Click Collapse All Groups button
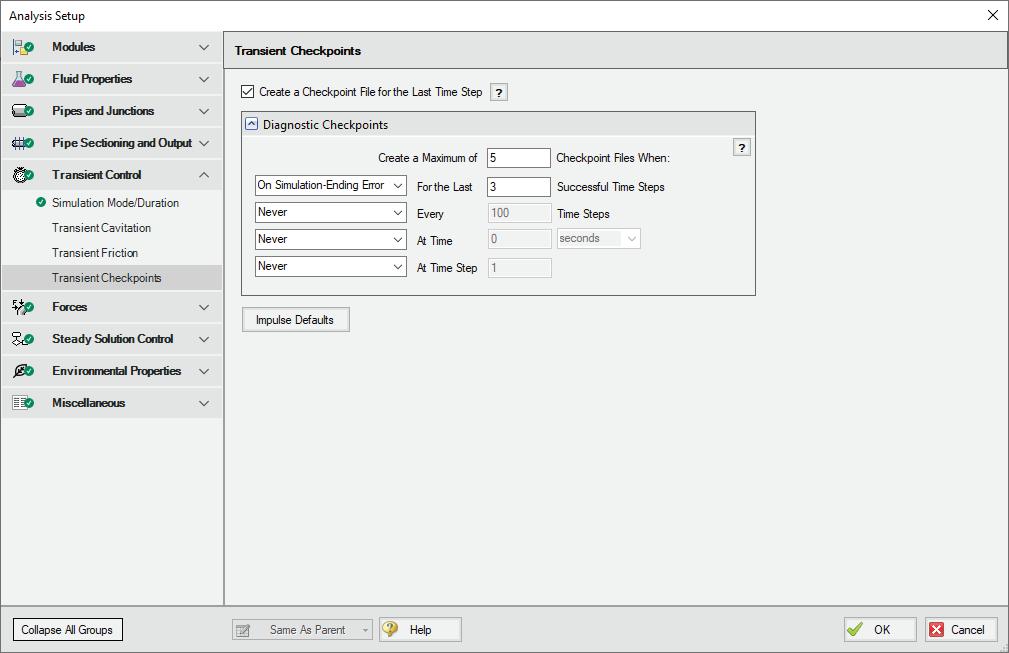Screen dimensions: 1009x653 point(68,629)
